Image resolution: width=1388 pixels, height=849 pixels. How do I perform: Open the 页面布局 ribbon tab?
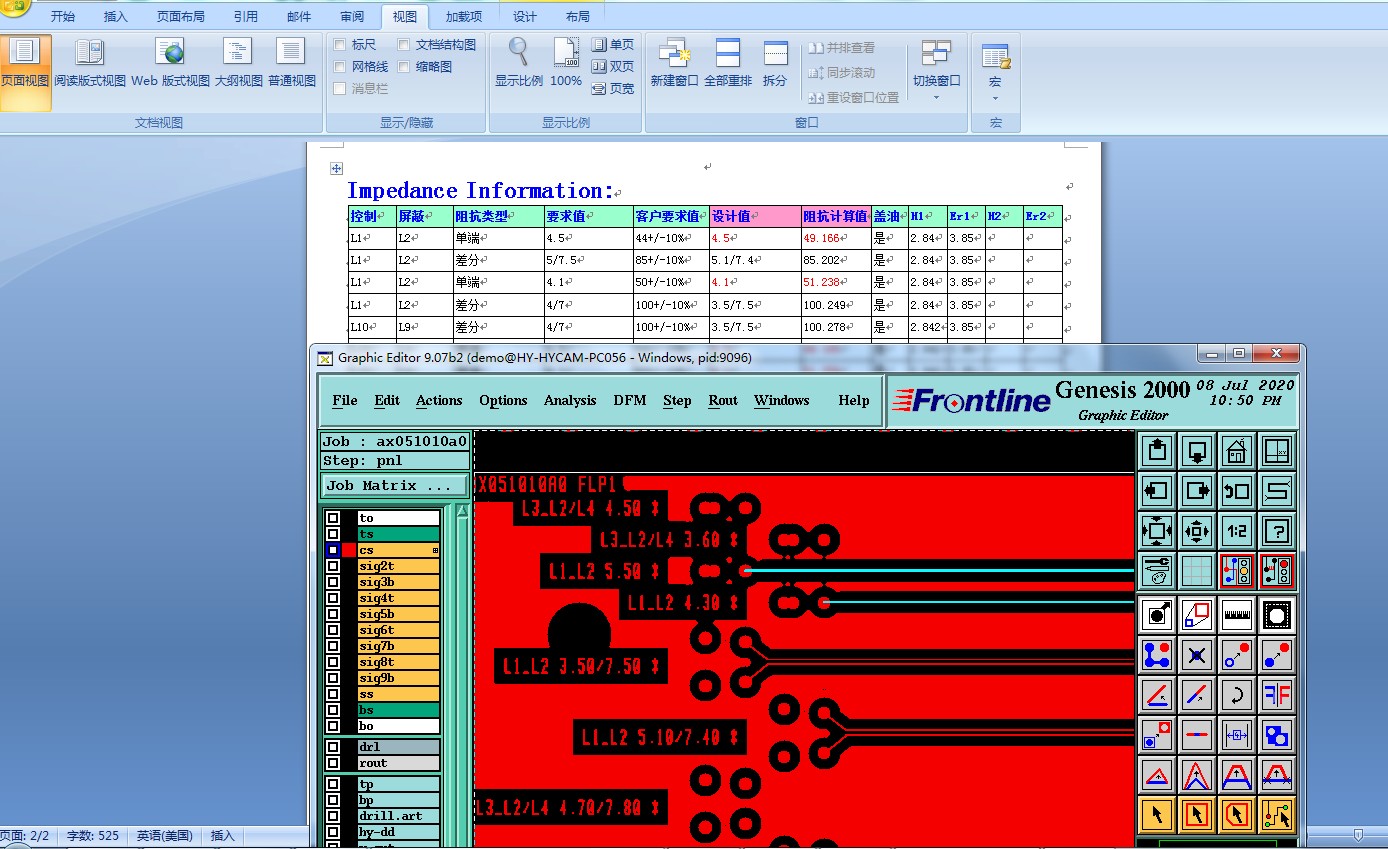click(181, 17)
